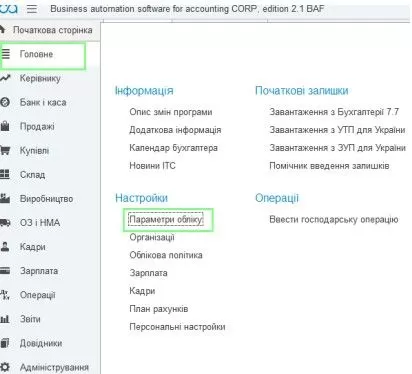The width and height of the screenshot is (412, 374).
Task: Click the Операції group heading in main panel
Action: tap(277, 198)
